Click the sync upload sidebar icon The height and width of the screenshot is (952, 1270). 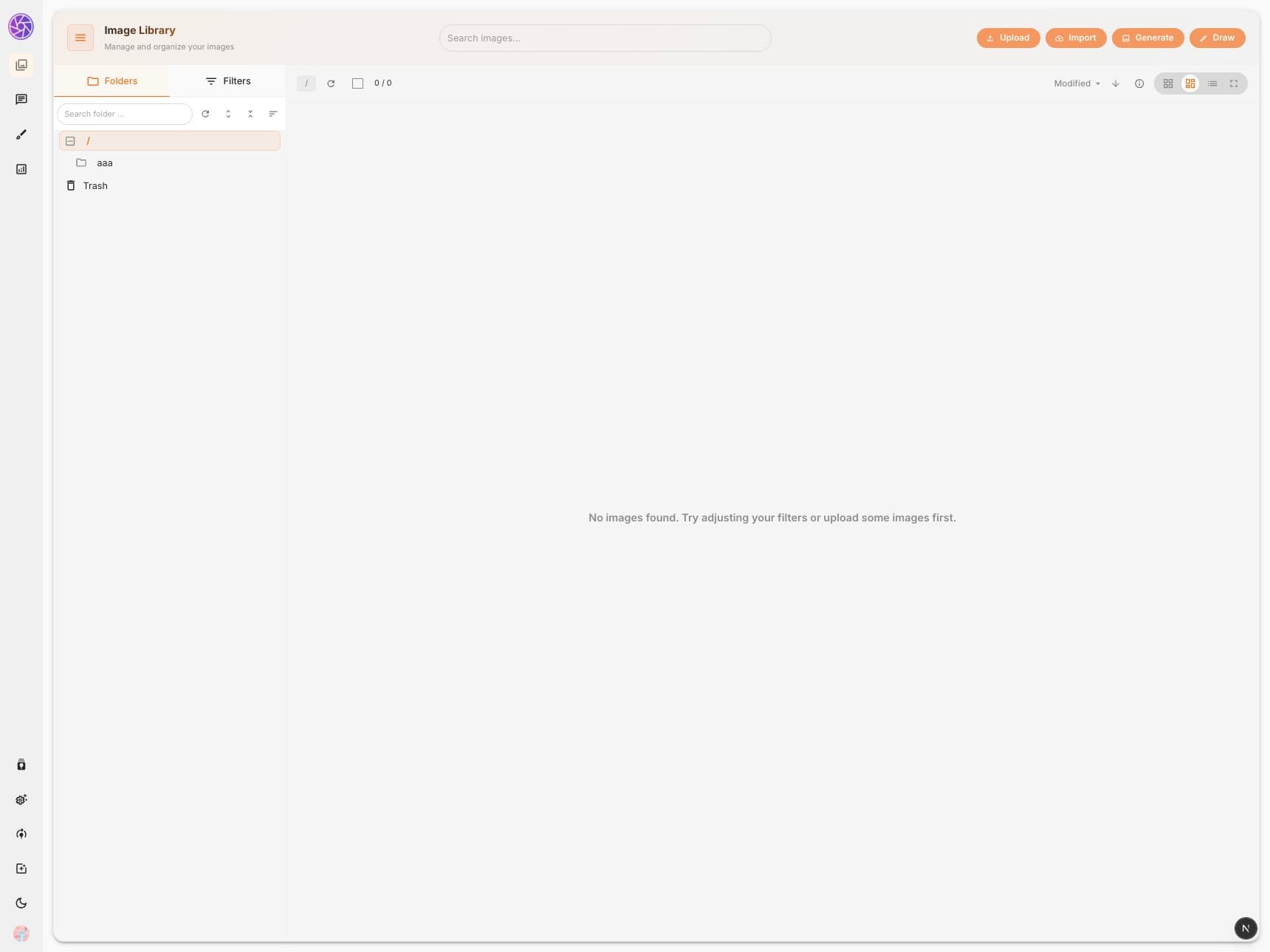tap(21, 834)
